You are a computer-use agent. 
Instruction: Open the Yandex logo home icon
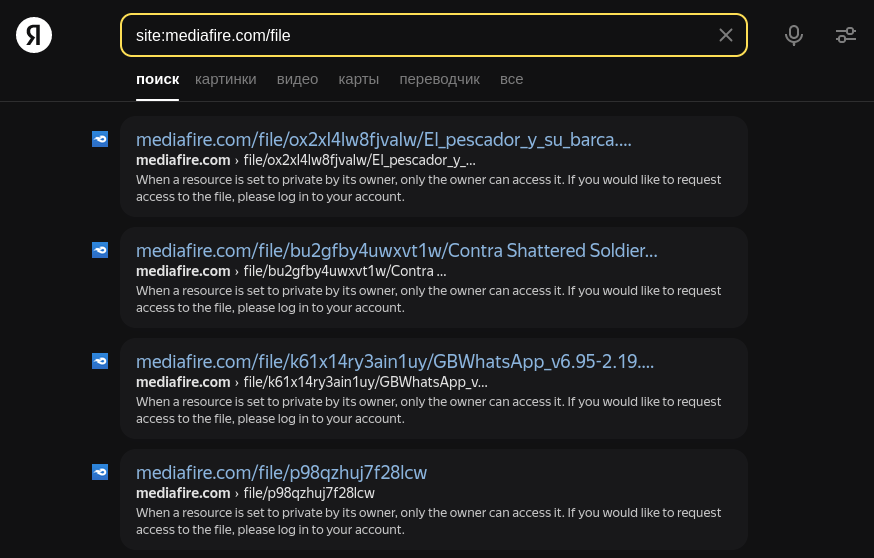pos(34,35)
